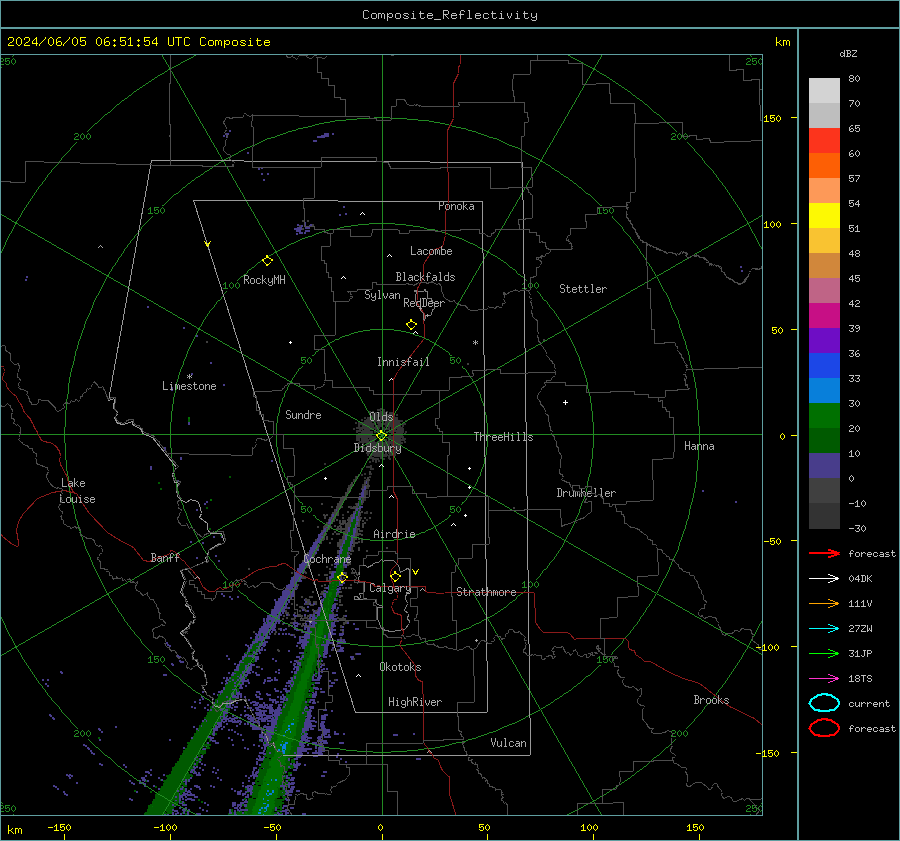900x841 pixels.
Task: Click the Ponoka label on the map
Action: (456, 206)
